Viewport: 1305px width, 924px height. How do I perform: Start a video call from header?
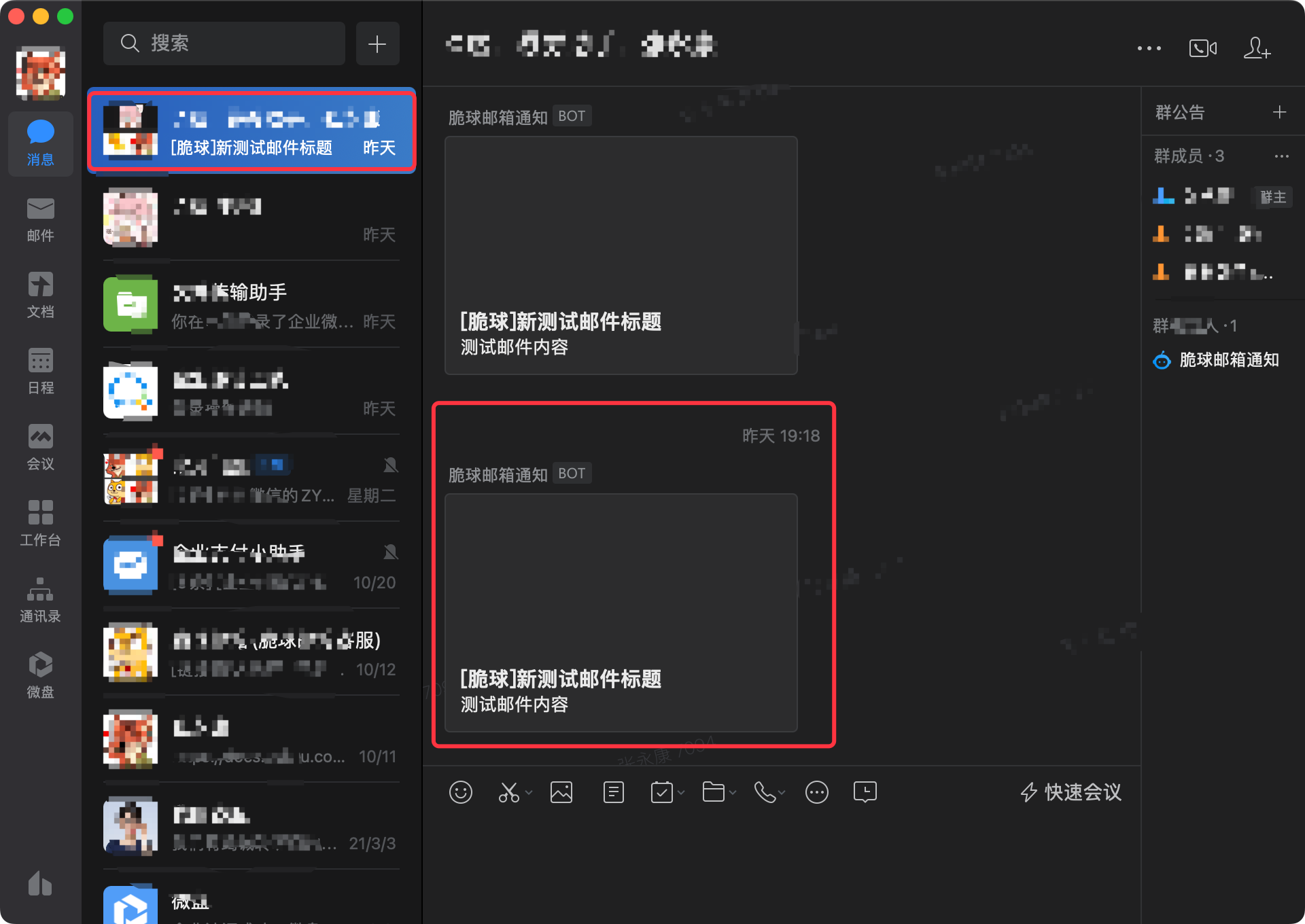pyautogui.click(x=1202, y=48)
